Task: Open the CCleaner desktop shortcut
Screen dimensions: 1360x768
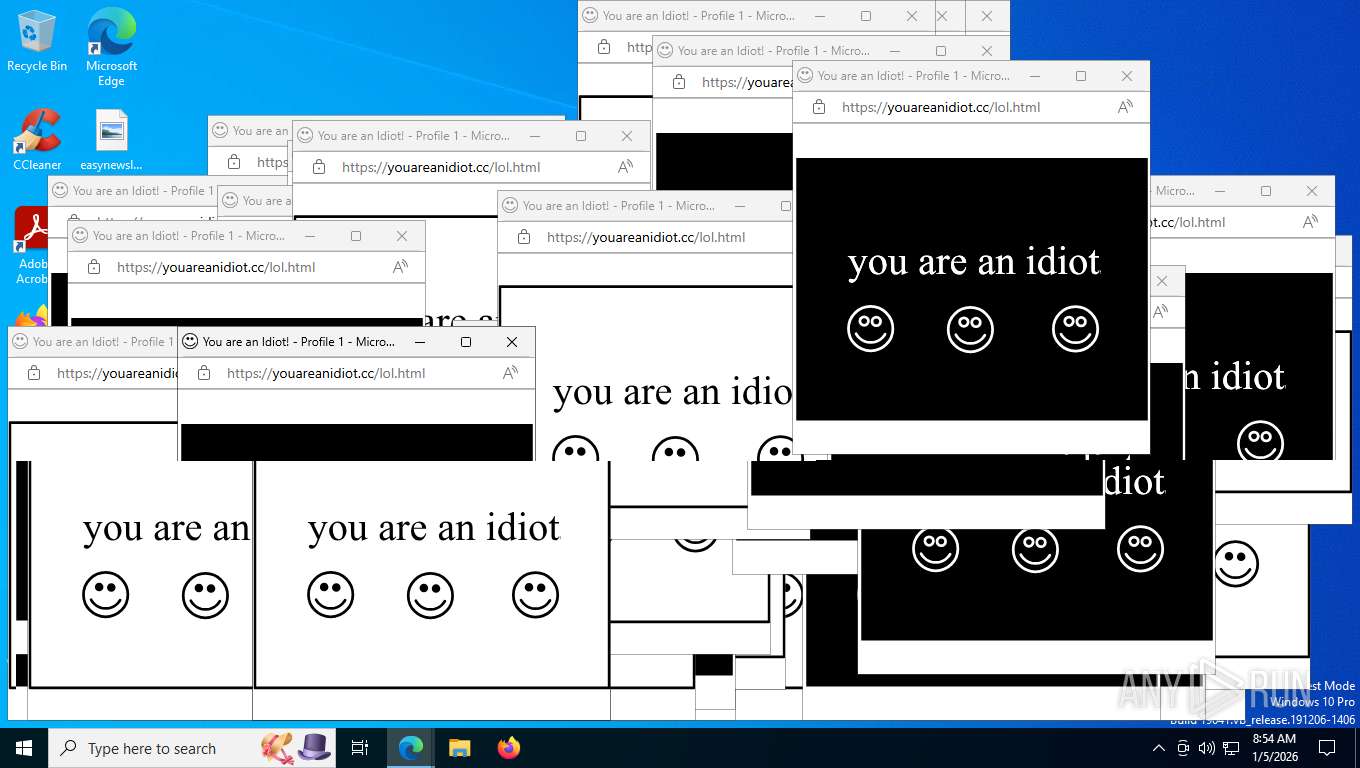Action: click(37, 140)
